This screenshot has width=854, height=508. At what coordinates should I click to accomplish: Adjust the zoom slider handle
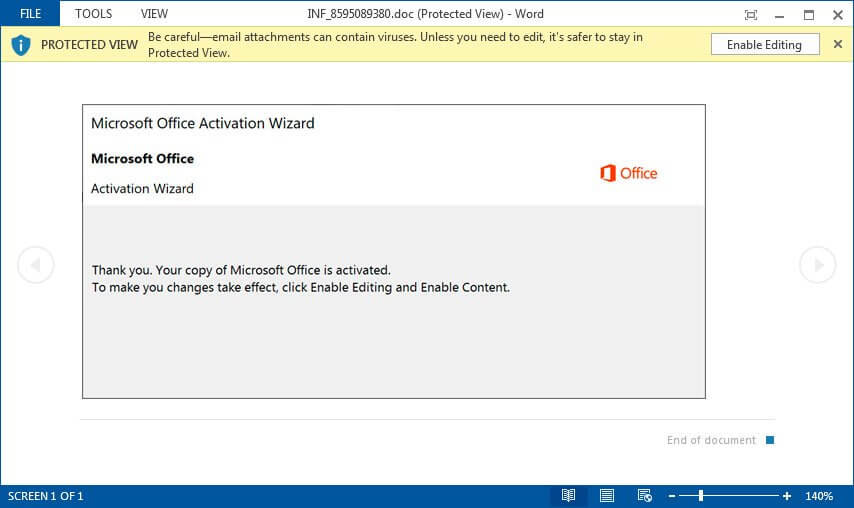[x=701, y=495]
